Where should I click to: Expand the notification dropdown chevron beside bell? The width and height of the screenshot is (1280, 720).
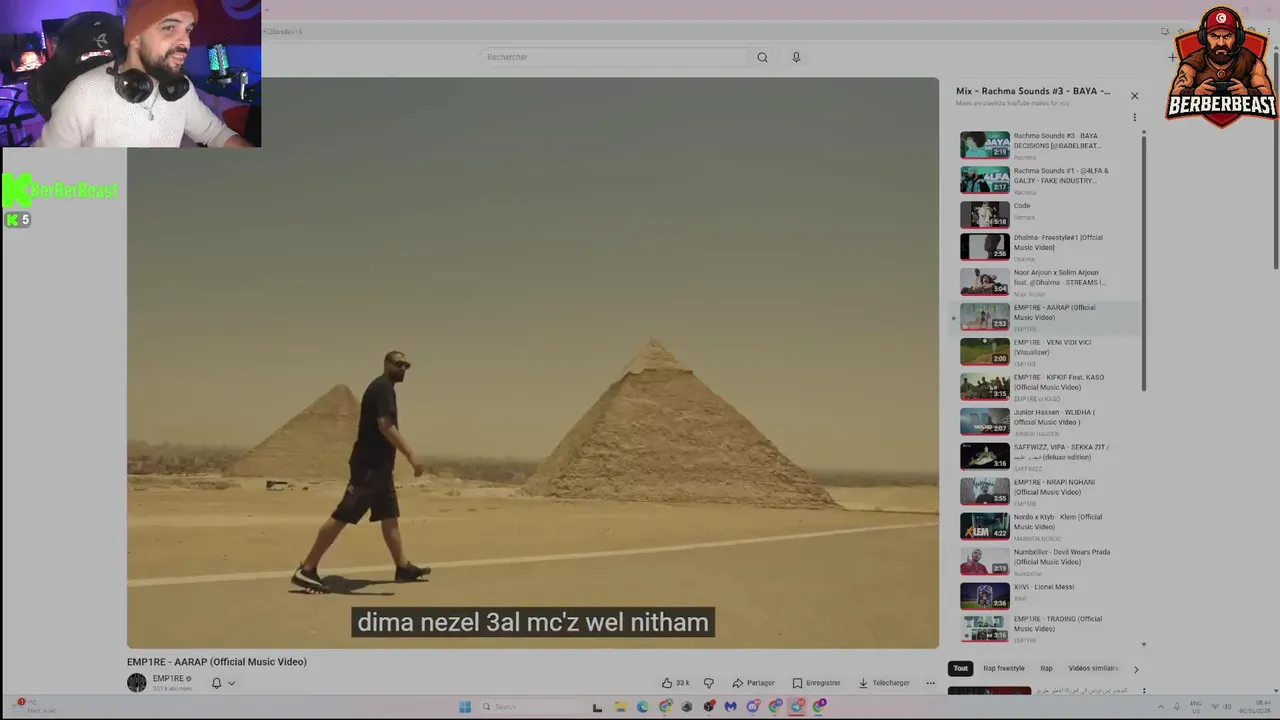231,683
